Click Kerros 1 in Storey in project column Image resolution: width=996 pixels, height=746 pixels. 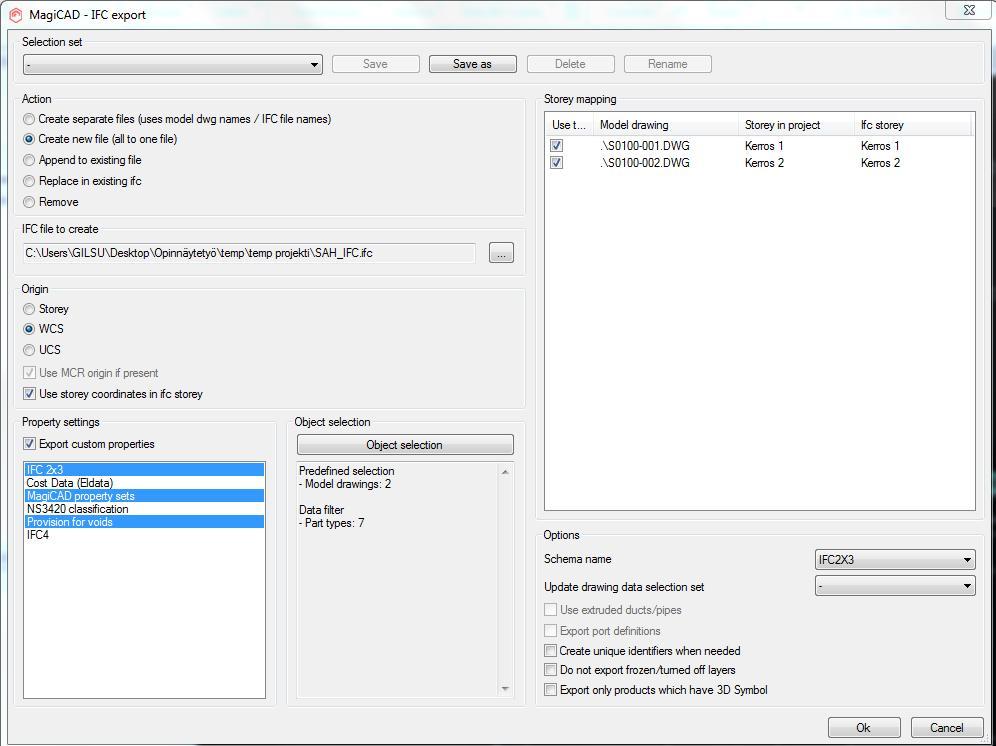[764, 146]
